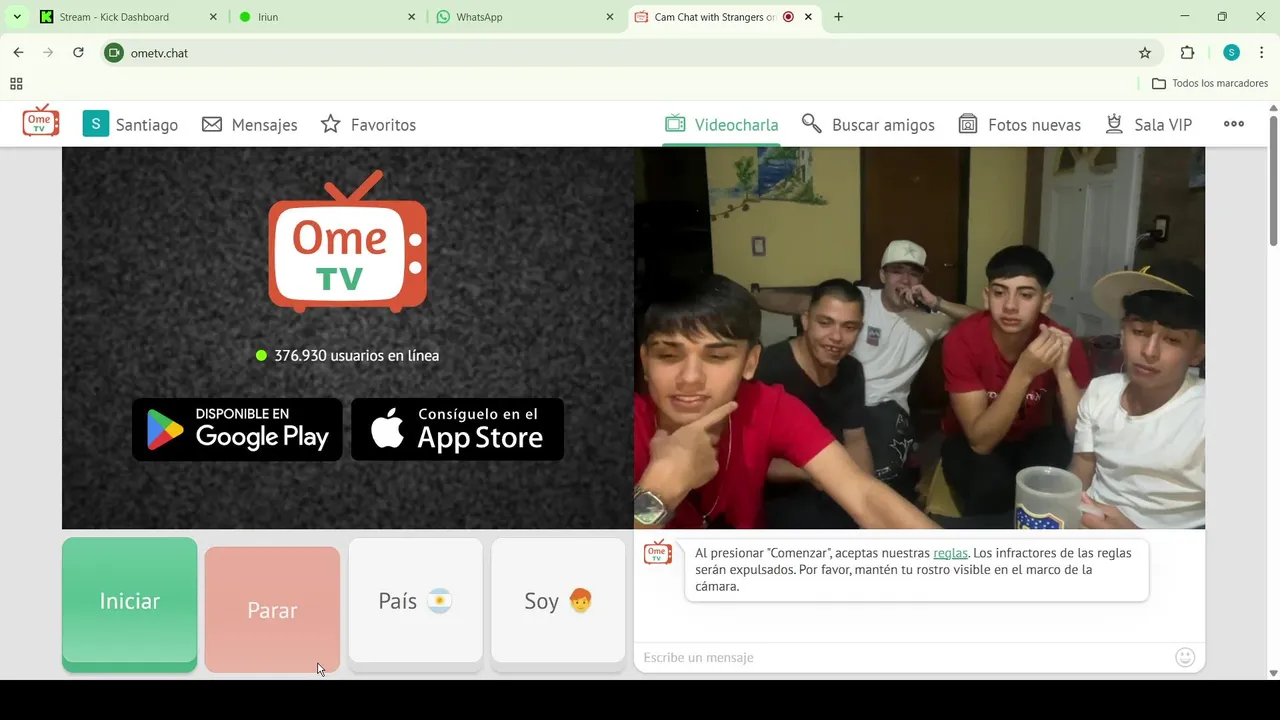Click the page vertical scrollbar
1280x720 pixels.
(x=1273, y=180)
